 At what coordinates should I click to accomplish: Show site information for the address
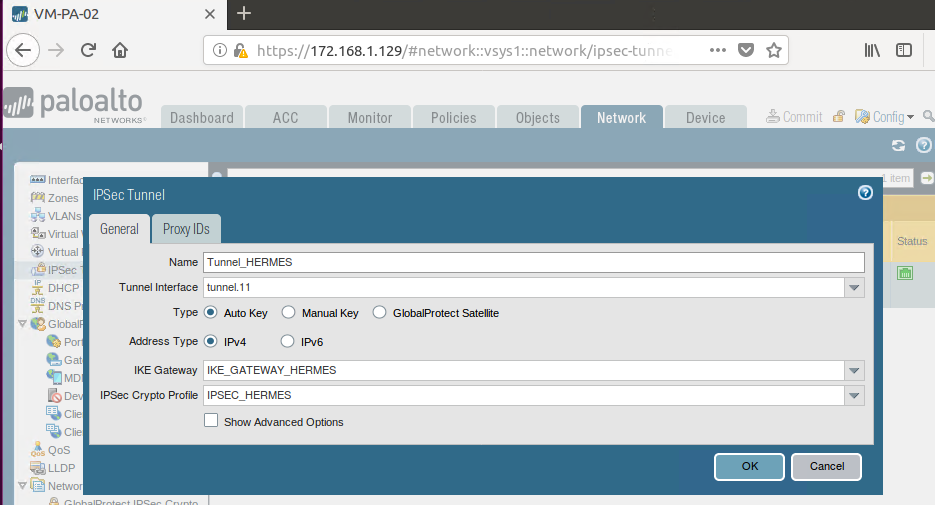click(x=220, y=50)
